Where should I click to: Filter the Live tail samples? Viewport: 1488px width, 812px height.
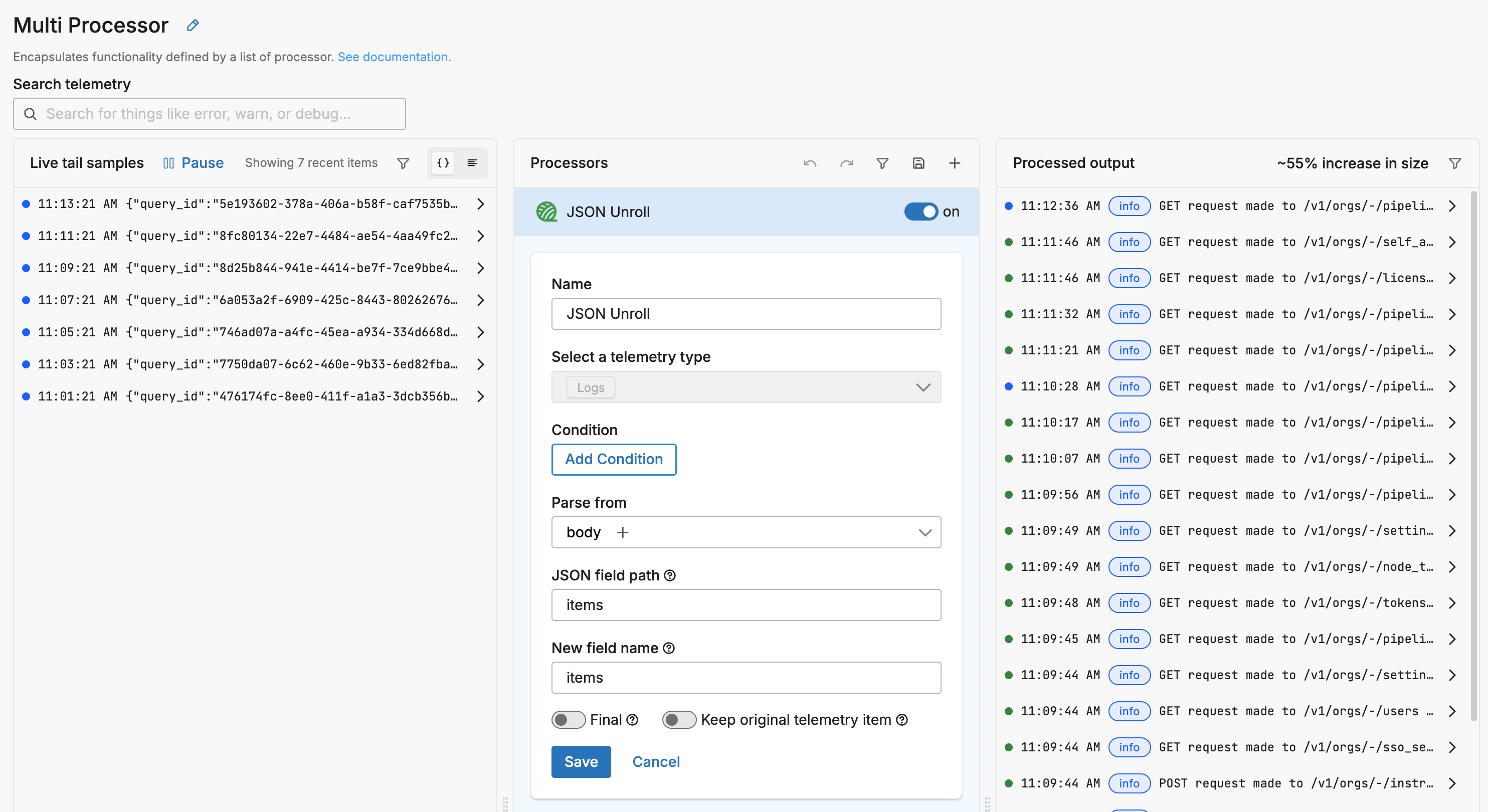pyautogui.click(x=403, y=163)
